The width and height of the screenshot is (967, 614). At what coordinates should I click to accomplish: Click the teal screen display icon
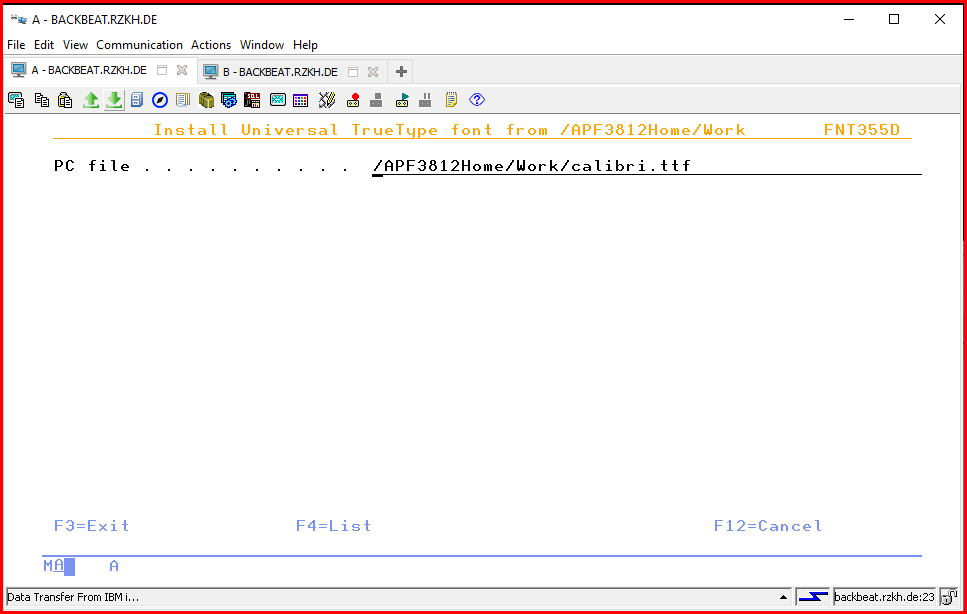tap(278, 100)
